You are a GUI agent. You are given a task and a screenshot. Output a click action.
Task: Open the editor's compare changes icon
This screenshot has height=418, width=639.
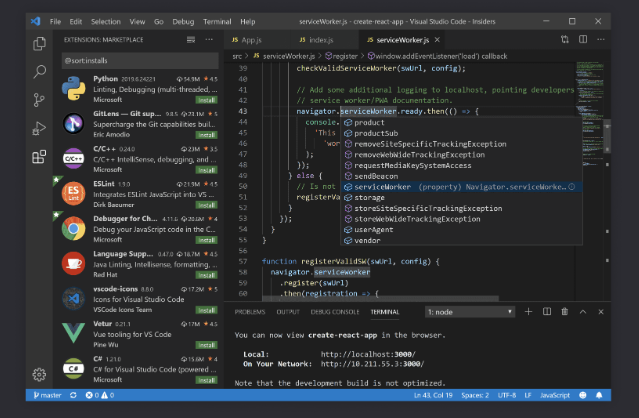pyautogui.click(x=564, y=40)
